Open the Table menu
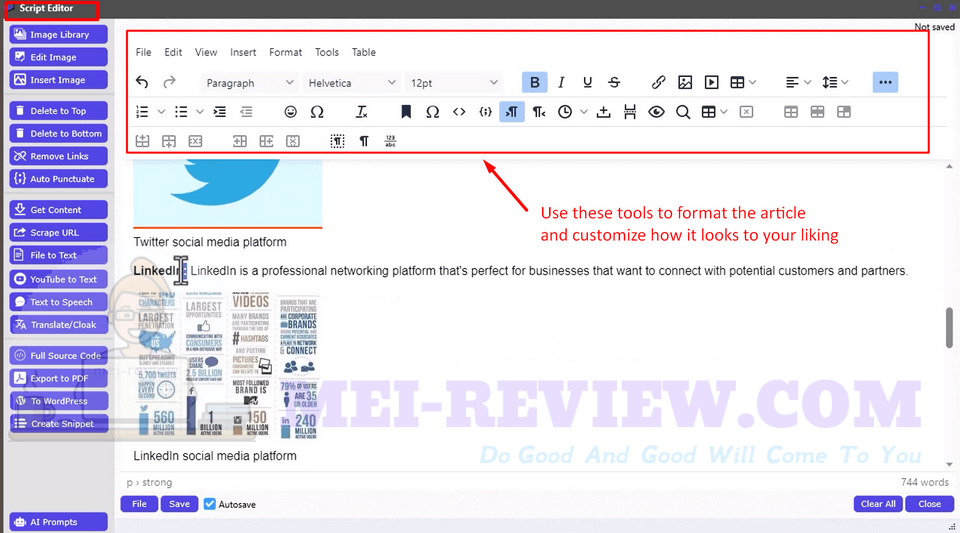The width and height of the screenshot is (960, 533). 364,53
